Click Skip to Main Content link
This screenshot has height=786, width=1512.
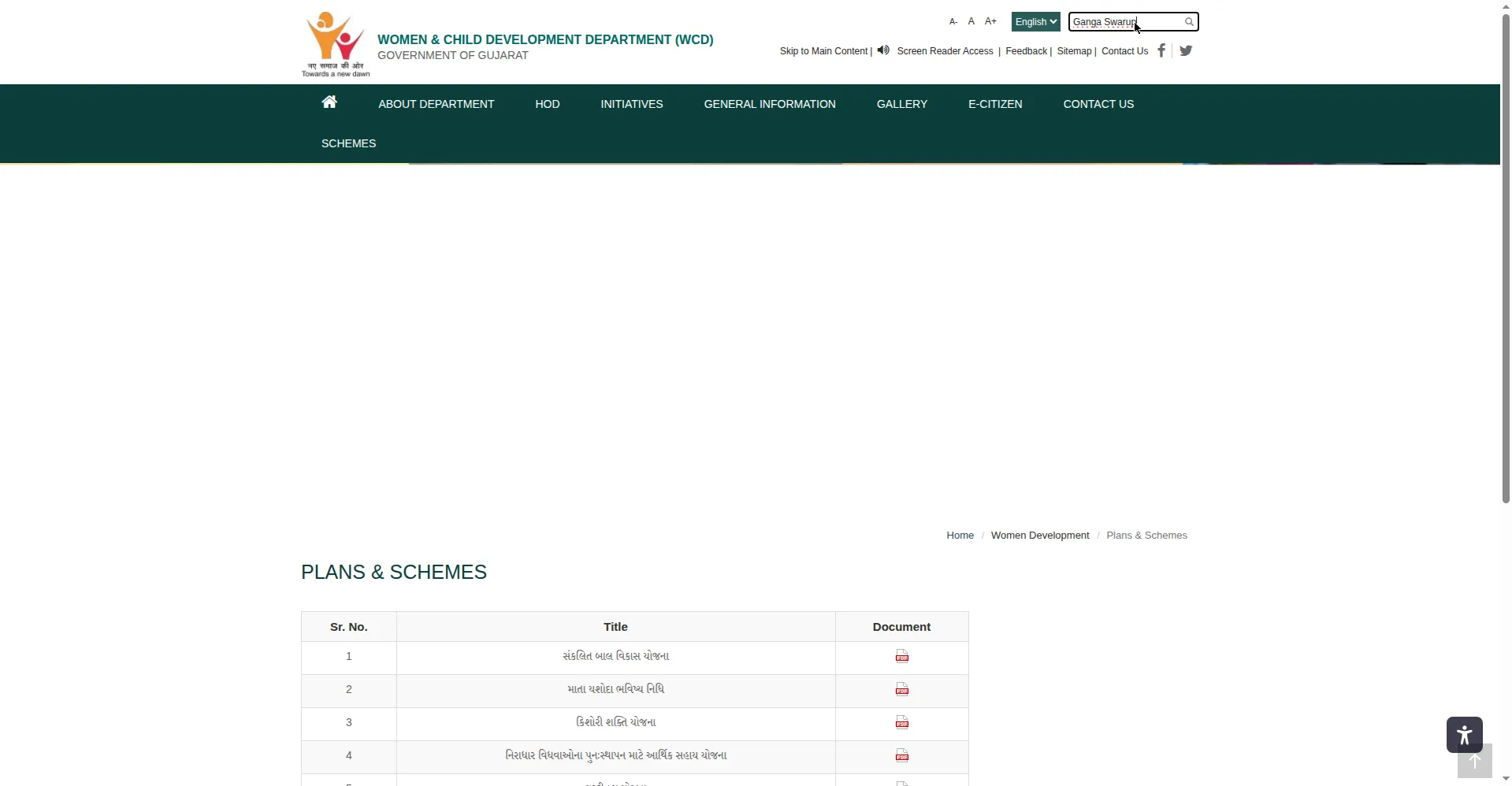[x=823, y=51]
